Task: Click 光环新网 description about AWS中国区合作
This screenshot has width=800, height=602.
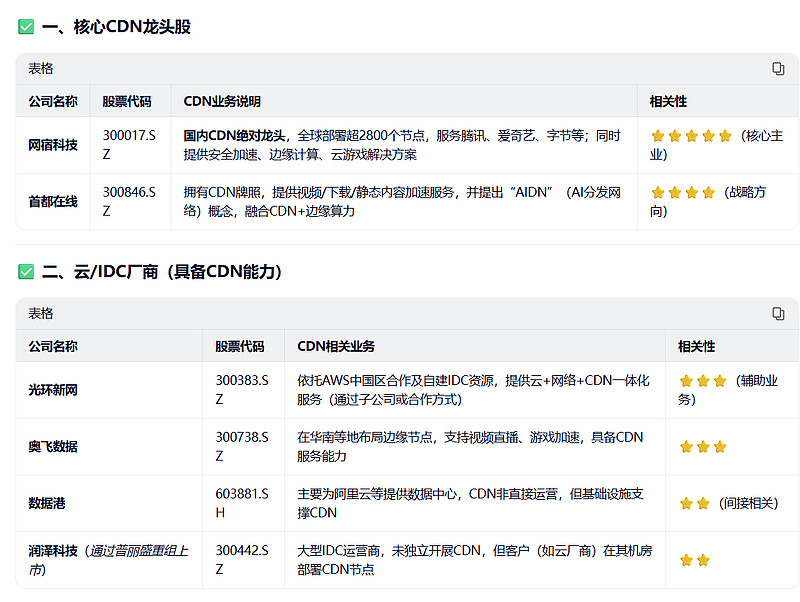Action: 473,390
